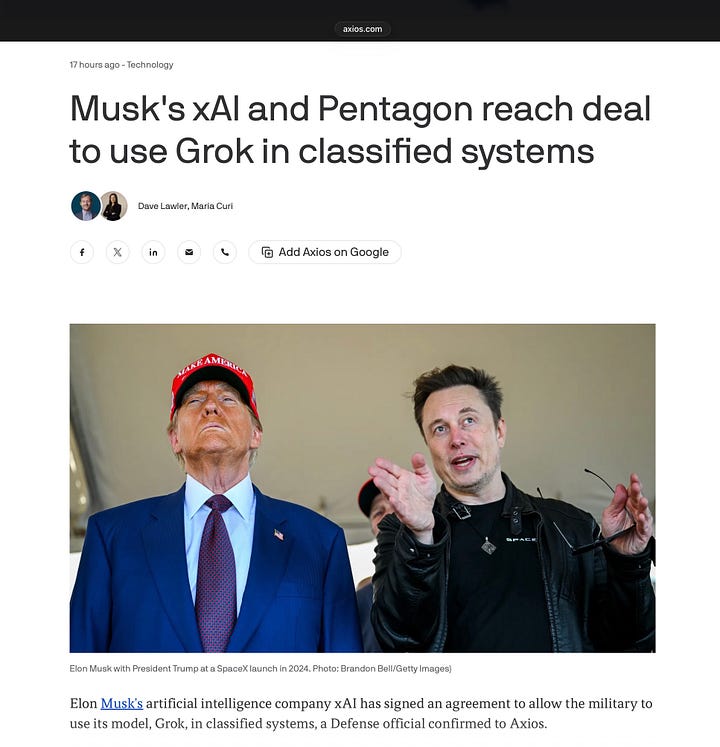Click the article headline about Grok

360,129
